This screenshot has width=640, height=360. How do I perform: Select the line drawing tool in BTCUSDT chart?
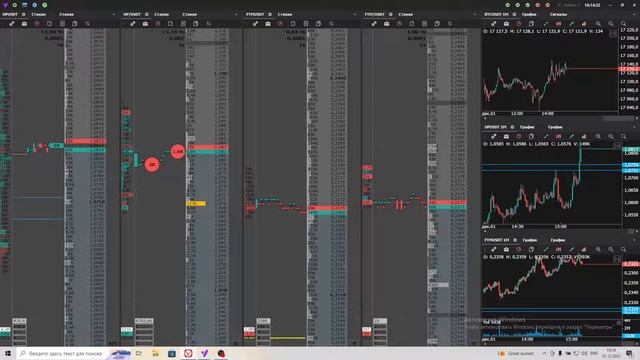[546, 24]
